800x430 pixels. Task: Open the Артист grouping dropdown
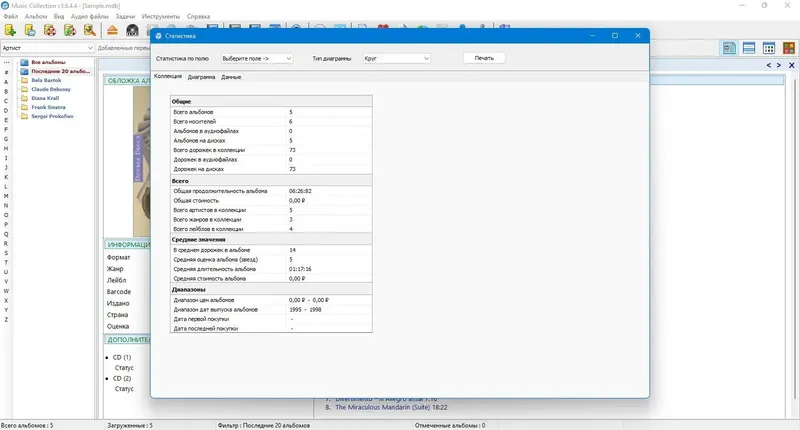[47, 48]
